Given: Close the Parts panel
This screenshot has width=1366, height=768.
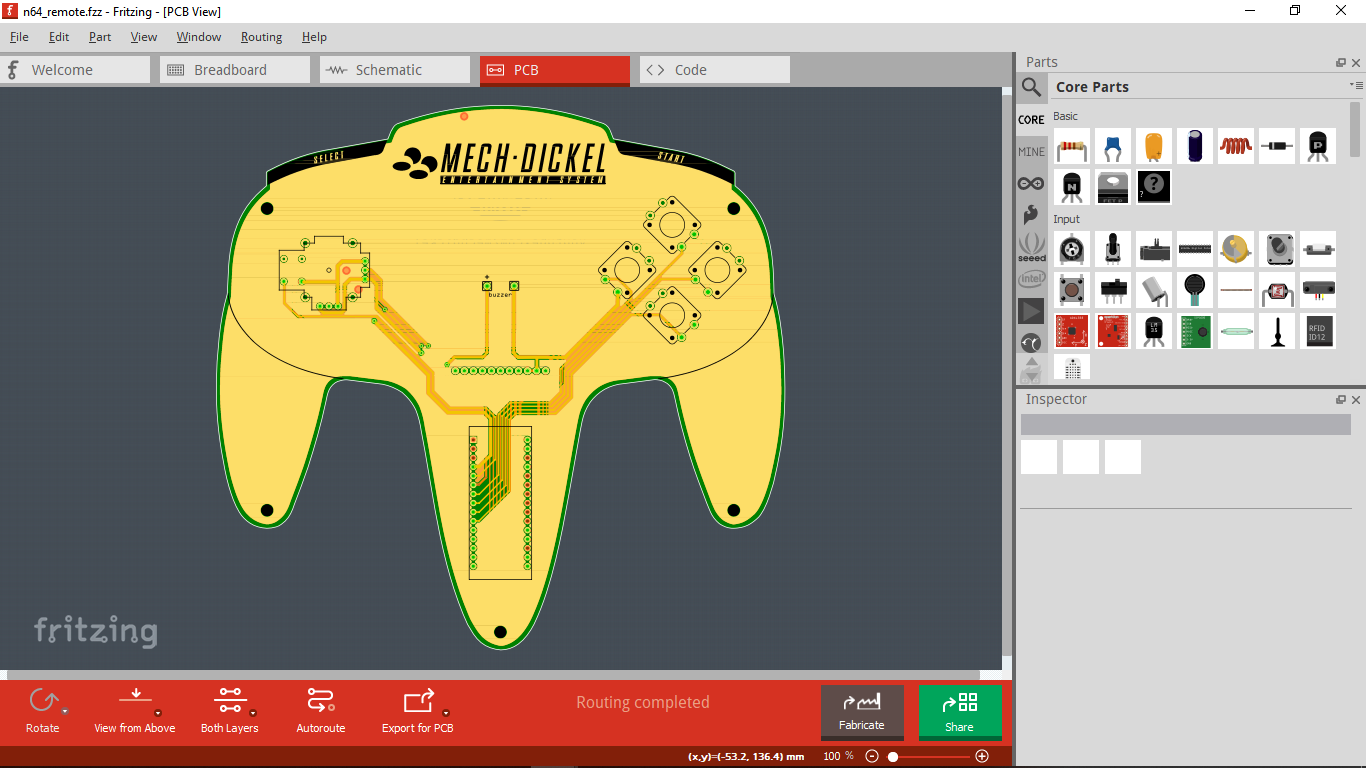Looking at the screenshot, I should (1356, 63).
